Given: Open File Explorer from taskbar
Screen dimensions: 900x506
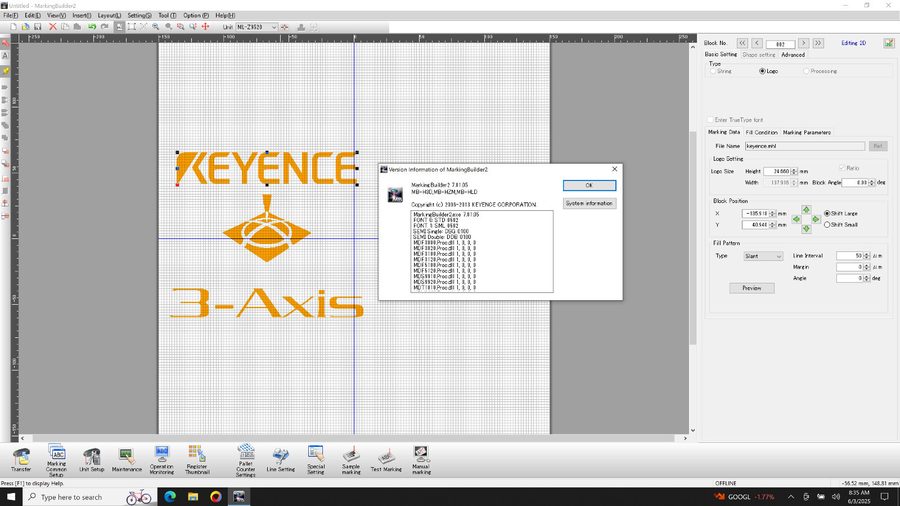Looking at the screenshot, I should pyautogui.click(x=193, y=497).
